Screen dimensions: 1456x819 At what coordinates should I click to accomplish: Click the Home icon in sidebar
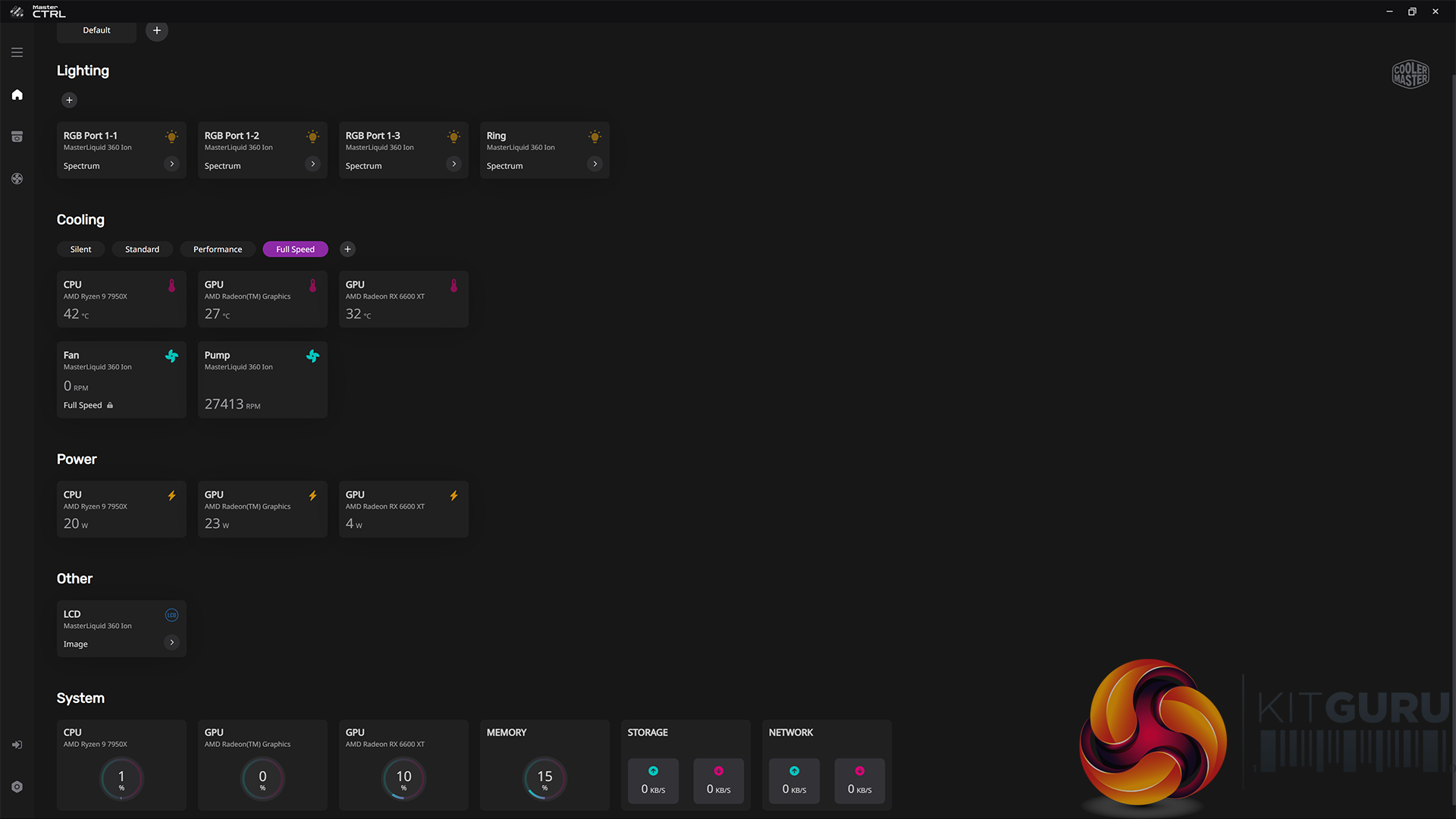point(17,95)
